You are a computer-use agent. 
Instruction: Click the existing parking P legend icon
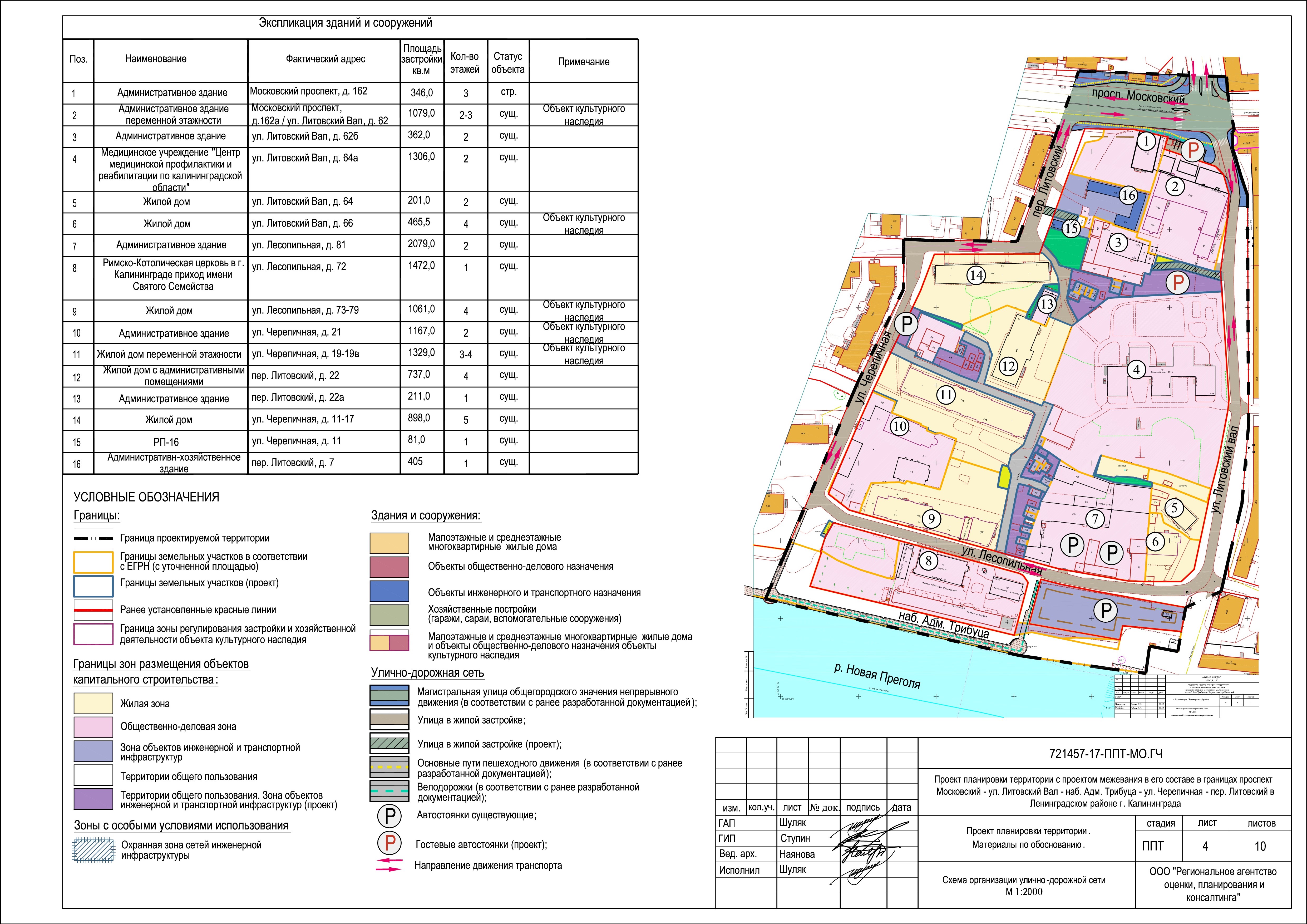(x=390, y=816)
